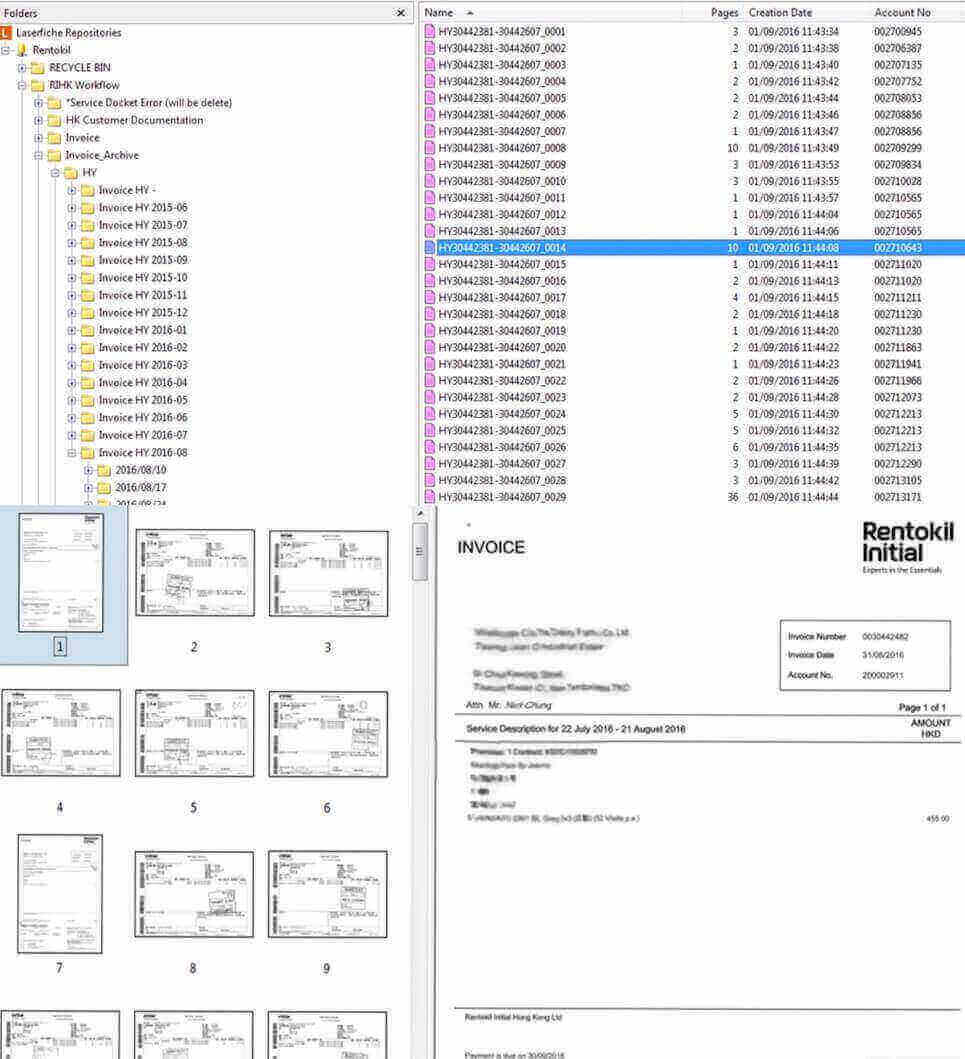
Task: Close the Folders pane with the X
Action: [x=400, y=13]
